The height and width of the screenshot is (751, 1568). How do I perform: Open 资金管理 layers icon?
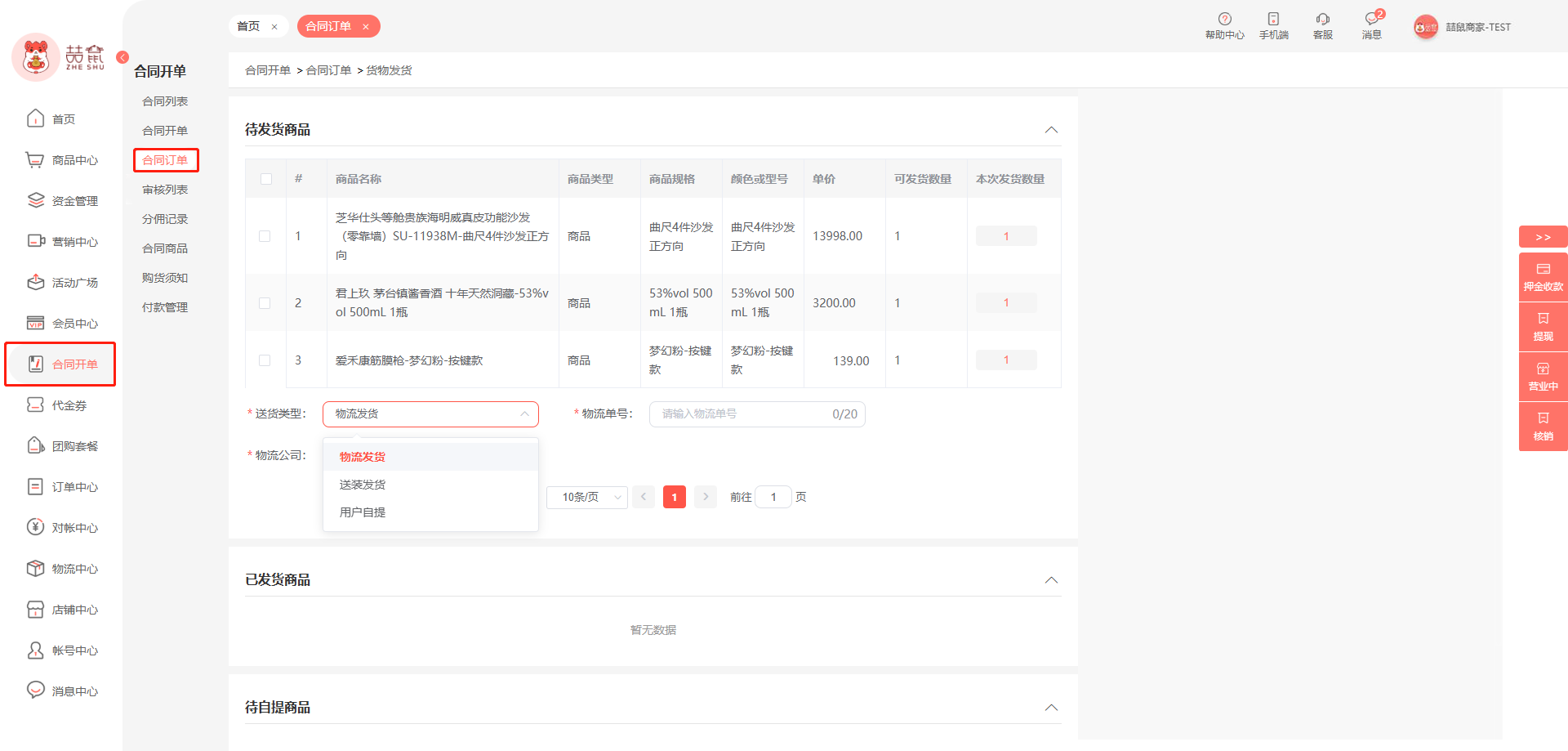click(x=35, y=200)
